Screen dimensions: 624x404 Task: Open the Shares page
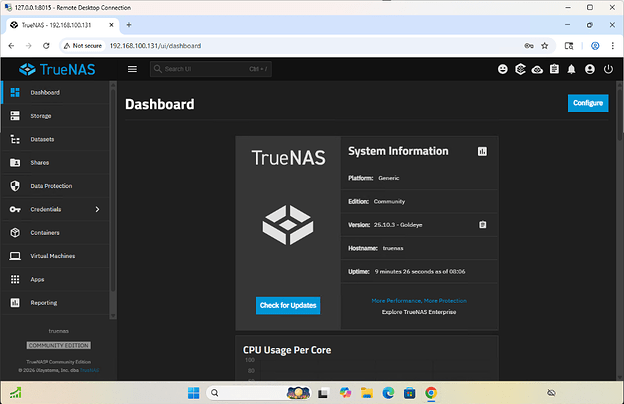coord(56,162)
